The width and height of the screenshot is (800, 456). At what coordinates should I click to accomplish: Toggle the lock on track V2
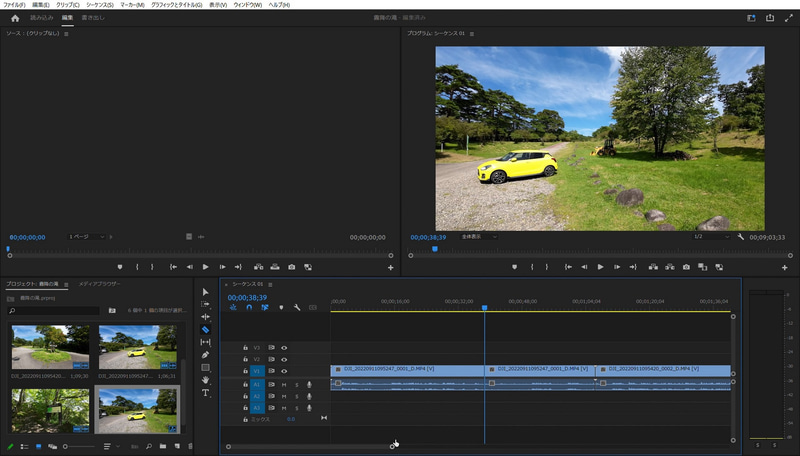point(246,359)
